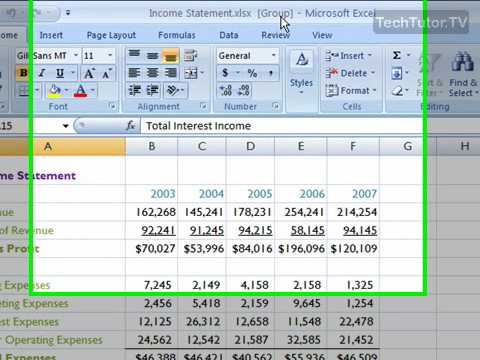This screenshot has height=360, width=480.
Task: Switch to the Insert ribbon tab
Action: coord(51,35)
